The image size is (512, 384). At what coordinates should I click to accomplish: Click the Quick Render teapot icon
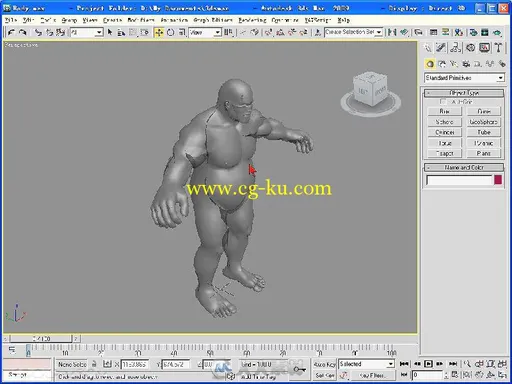point(497,32)
